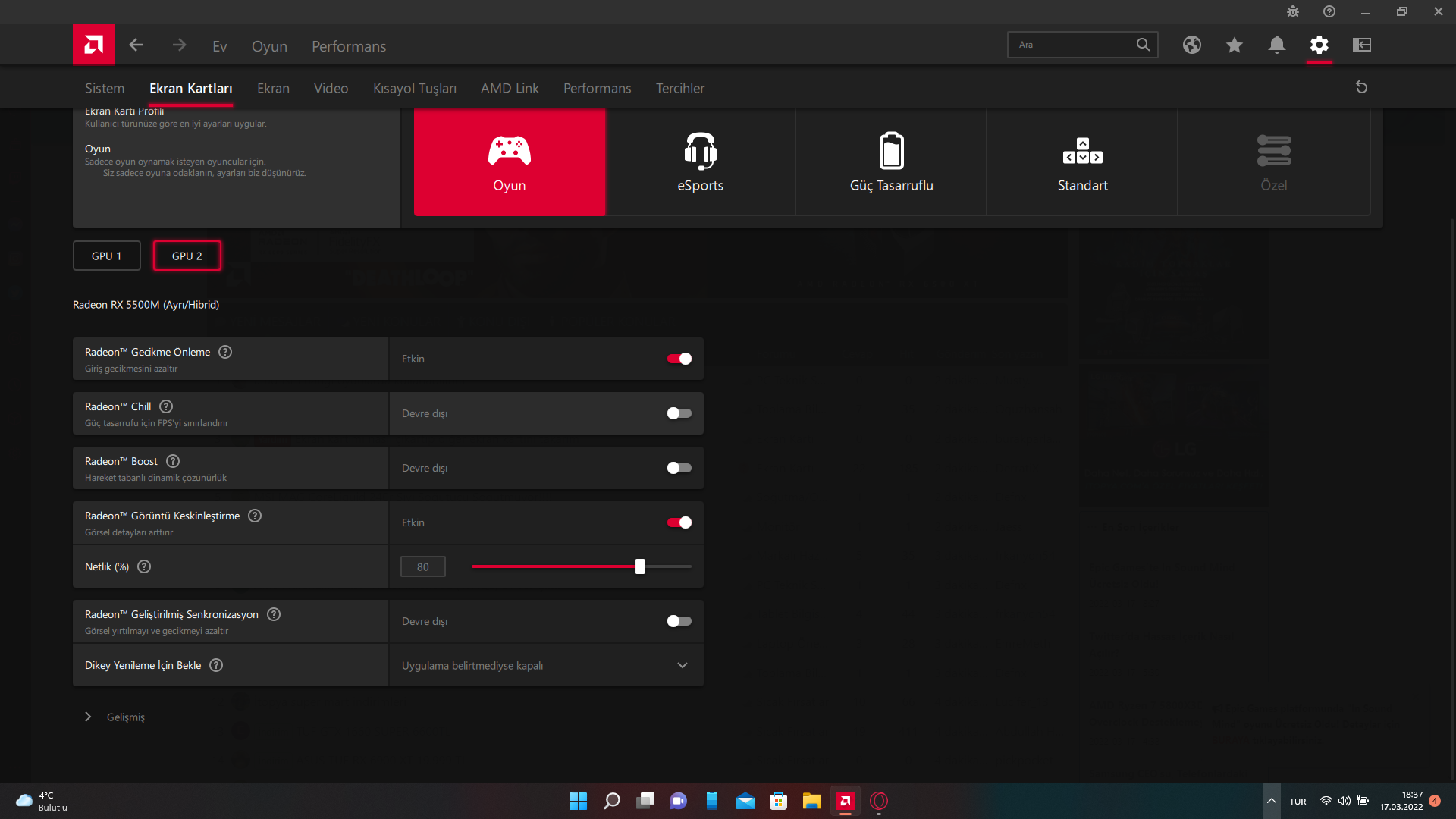1456x819 pixels.
Task: Open Dikey Yenileme İçin Bekle dropdown
Action: pos(546,665)
